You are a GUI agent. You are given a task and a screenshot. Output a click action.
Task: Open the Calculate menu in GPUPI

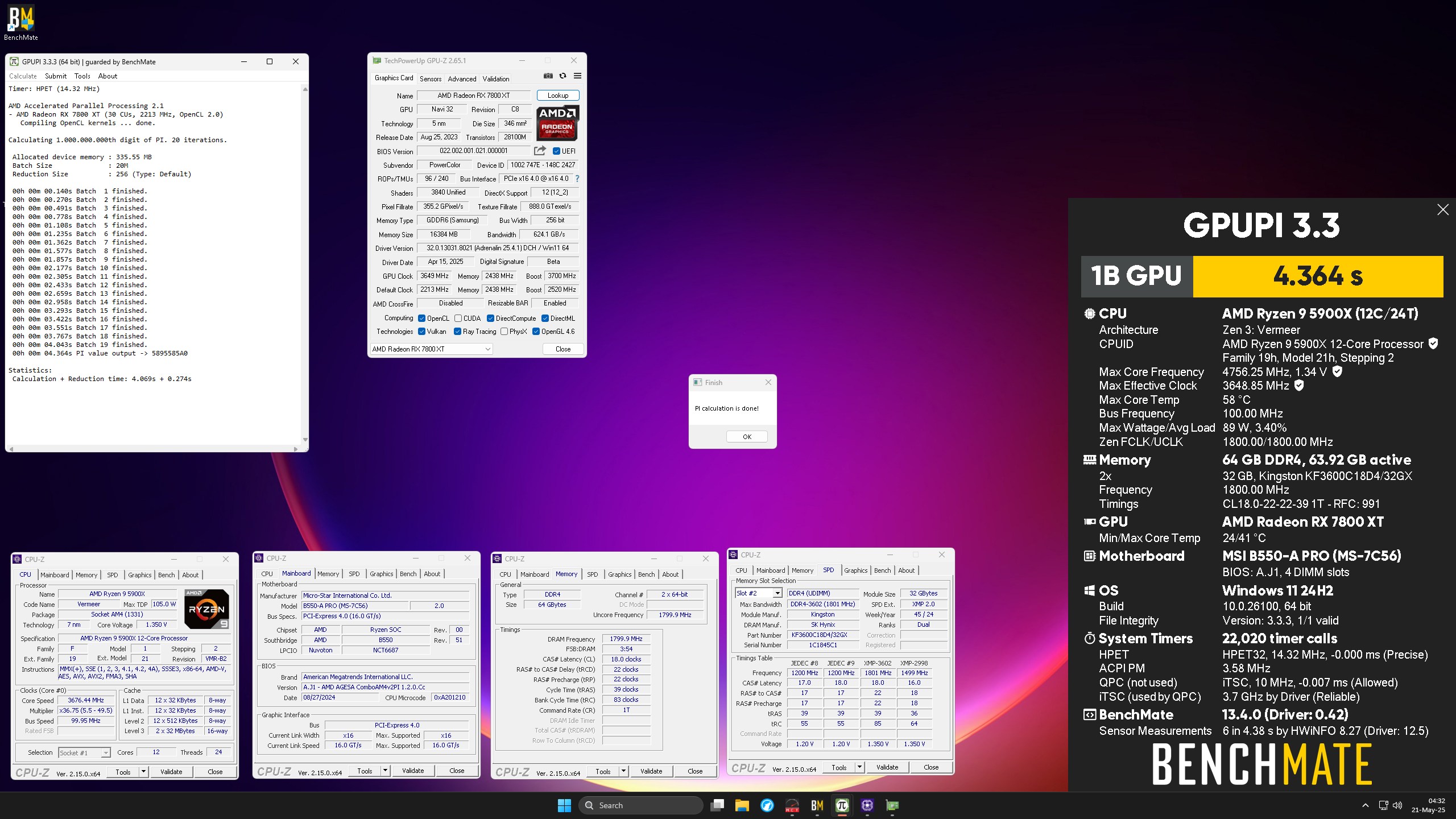(23, 76)
